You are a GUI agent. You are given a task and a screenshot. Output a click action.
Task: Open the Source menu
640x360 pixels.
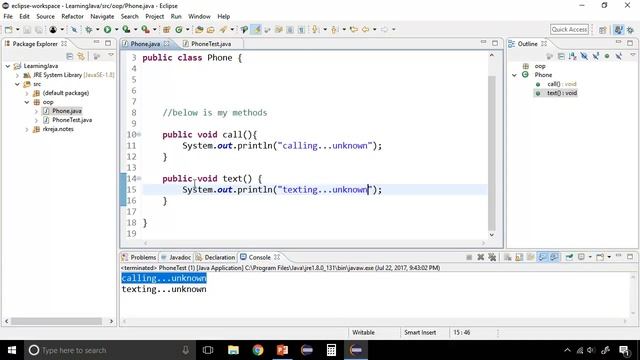click(45, 16)
